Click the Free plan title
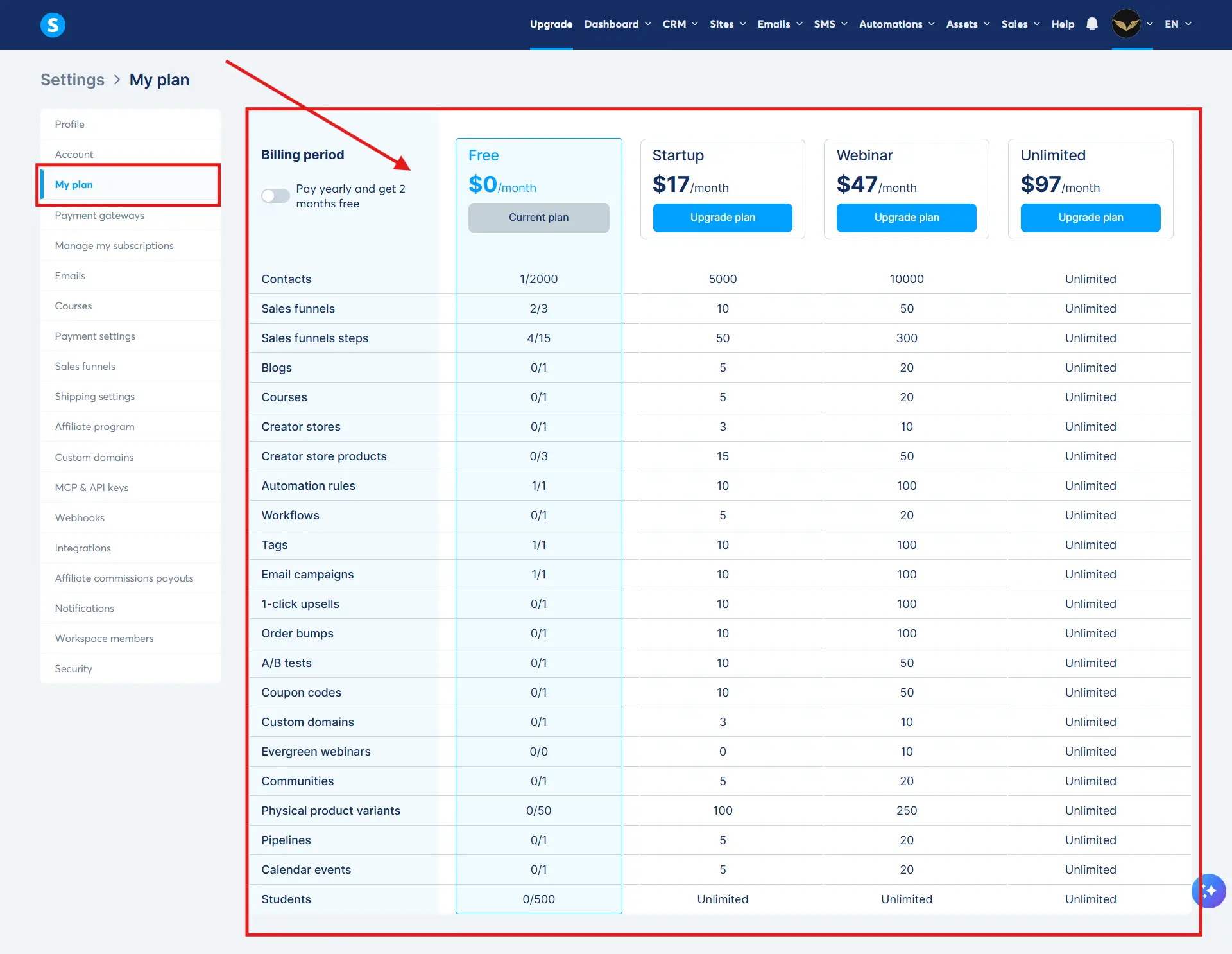 [484, 155]
